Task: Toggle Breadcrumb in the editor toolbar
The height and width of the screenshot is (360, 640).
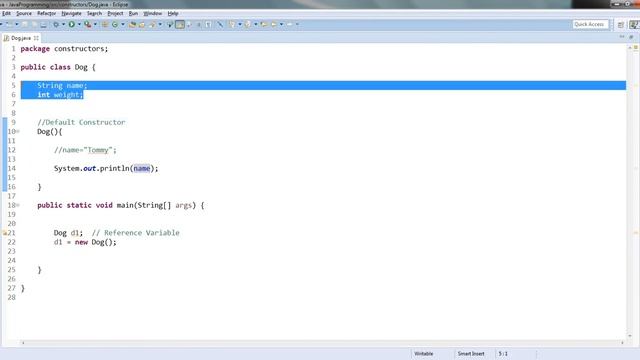Action: pos(170,24)
